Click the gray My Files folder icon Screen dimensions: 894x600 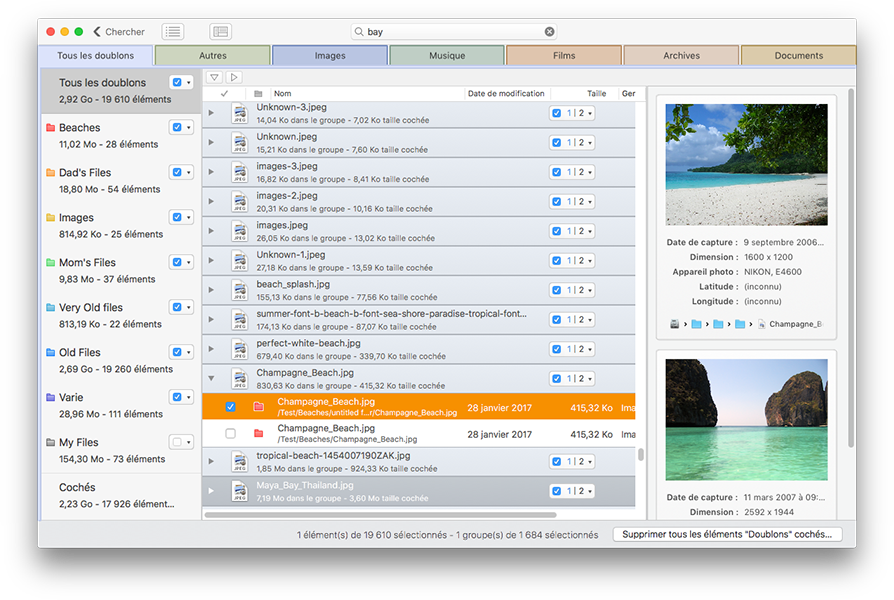[x=50, y=442]
